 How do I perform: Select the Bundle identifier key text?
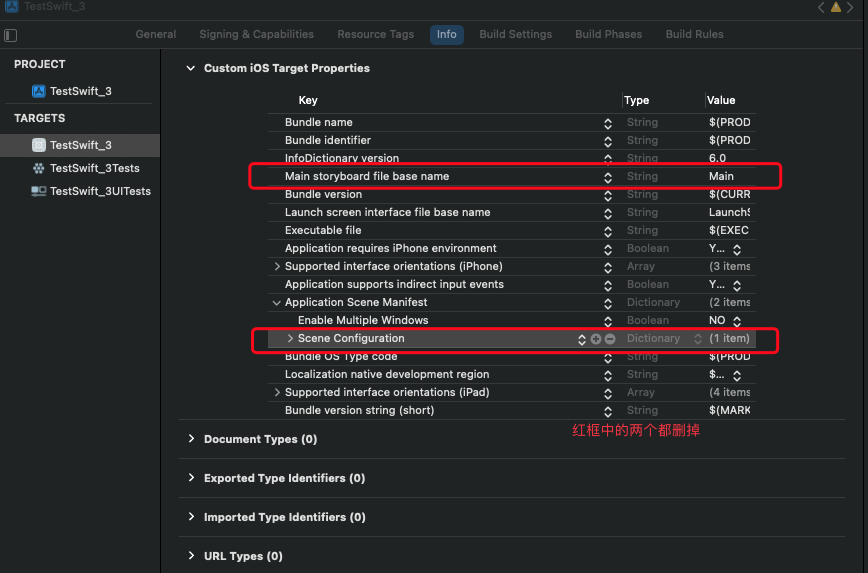click(328, 141)
